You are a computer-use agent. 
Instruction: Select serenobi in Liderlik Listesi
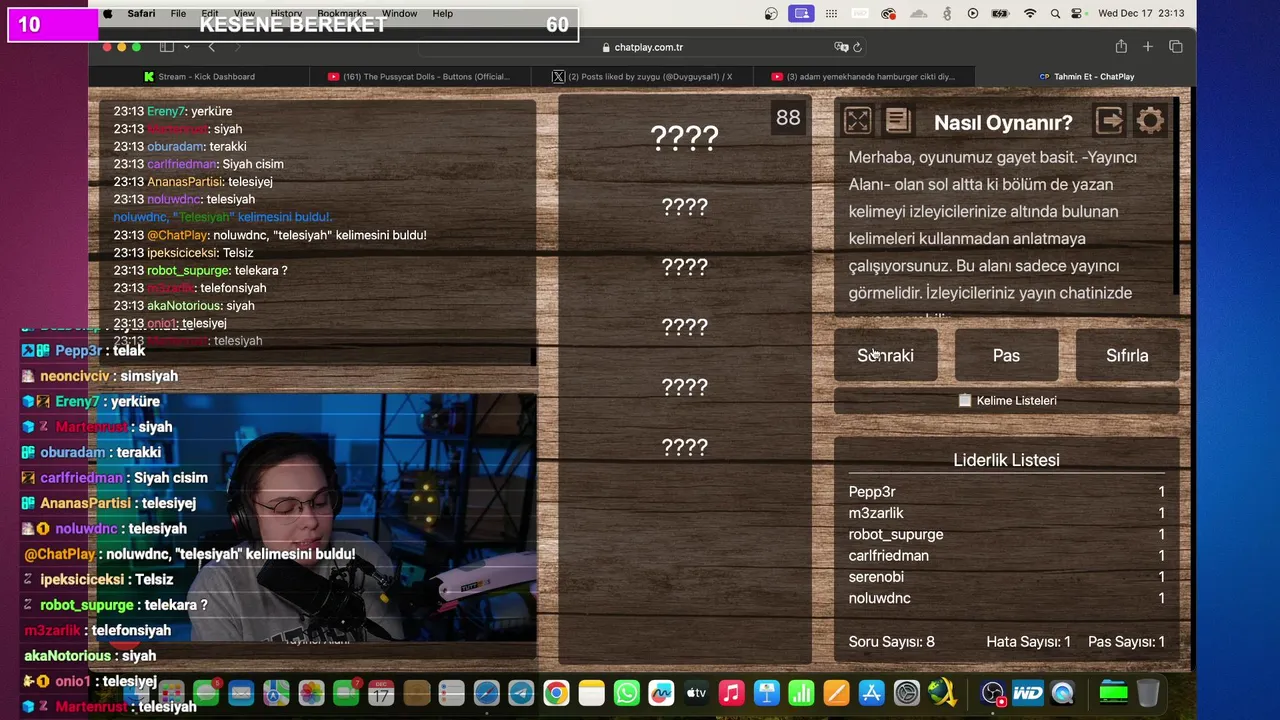(1006, 577)
